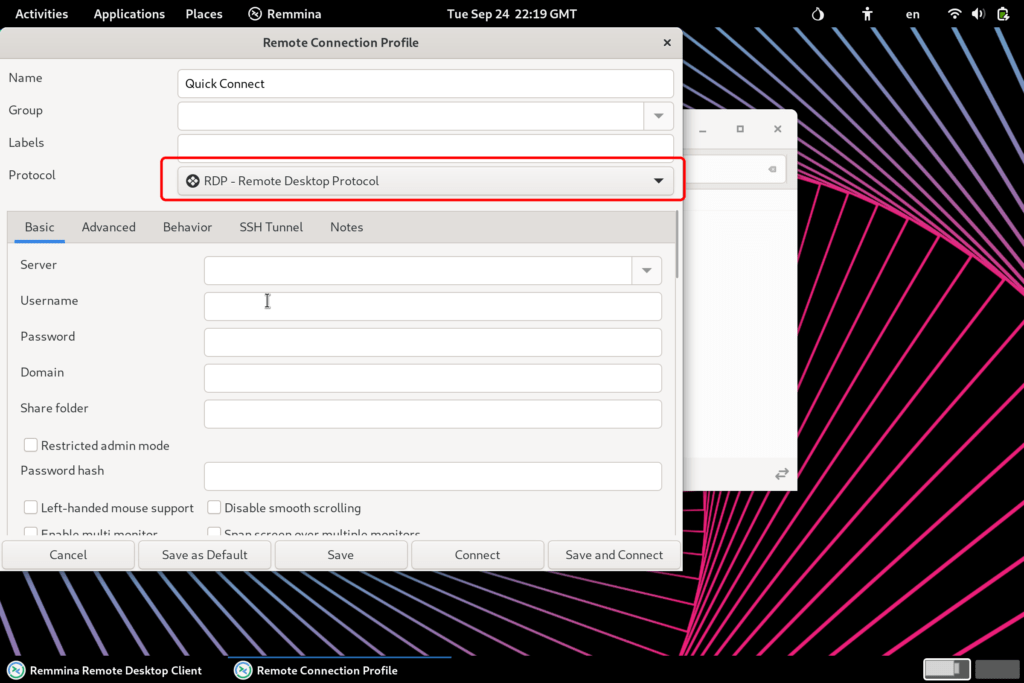
Task: Click the dialog's vertical scrollbar
Action: (677, 245)
